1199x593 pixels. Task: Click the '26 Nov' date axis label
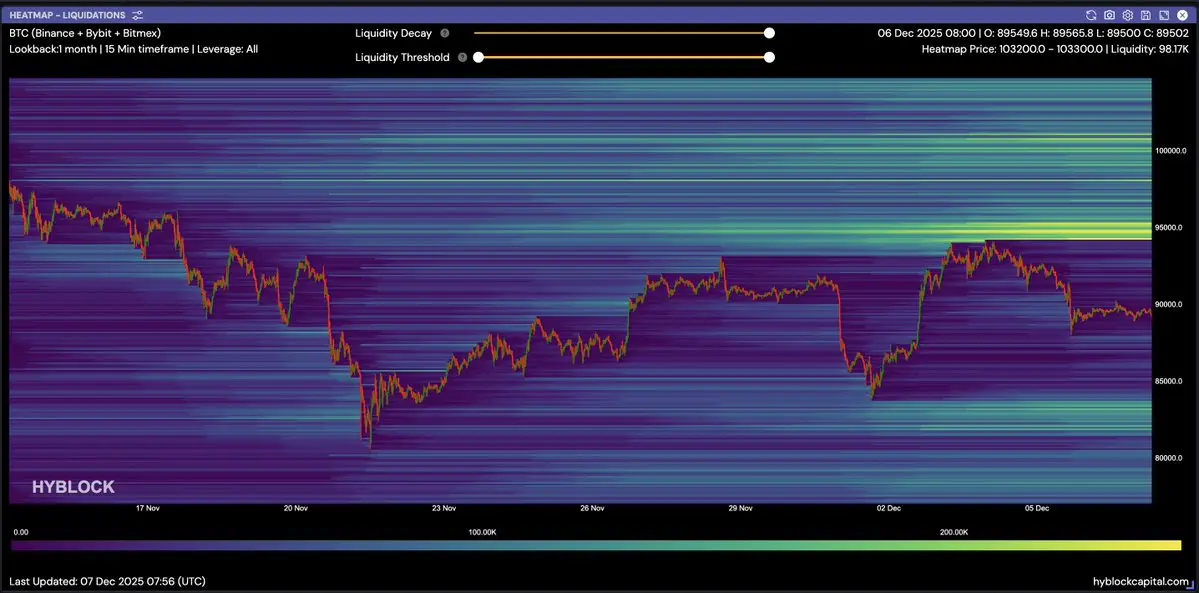(x=592, y=508)
